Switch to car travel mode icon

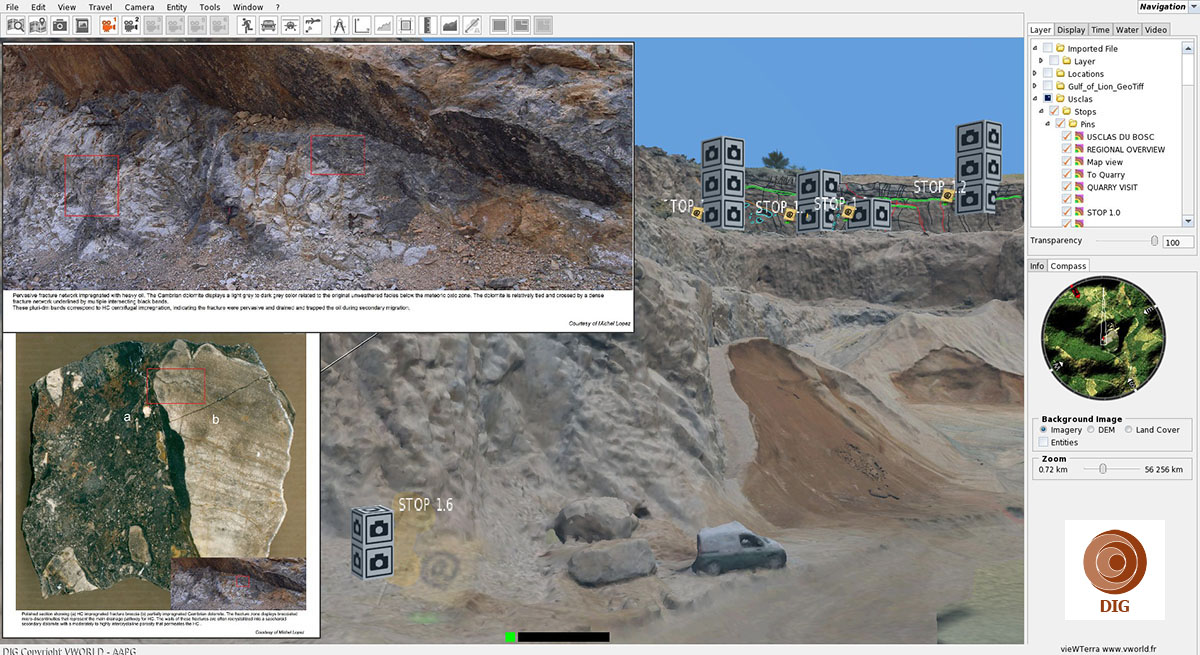(268, 25)
